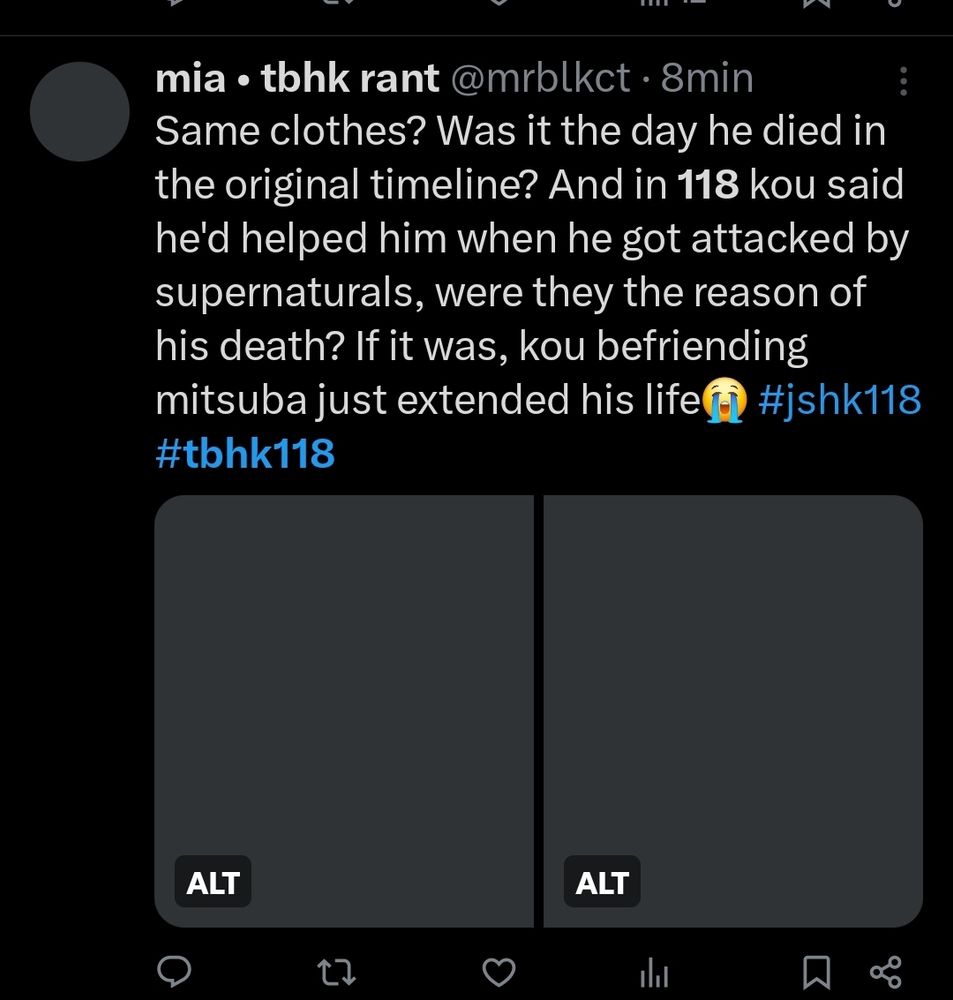Retweet this post with repost icon

336,973
